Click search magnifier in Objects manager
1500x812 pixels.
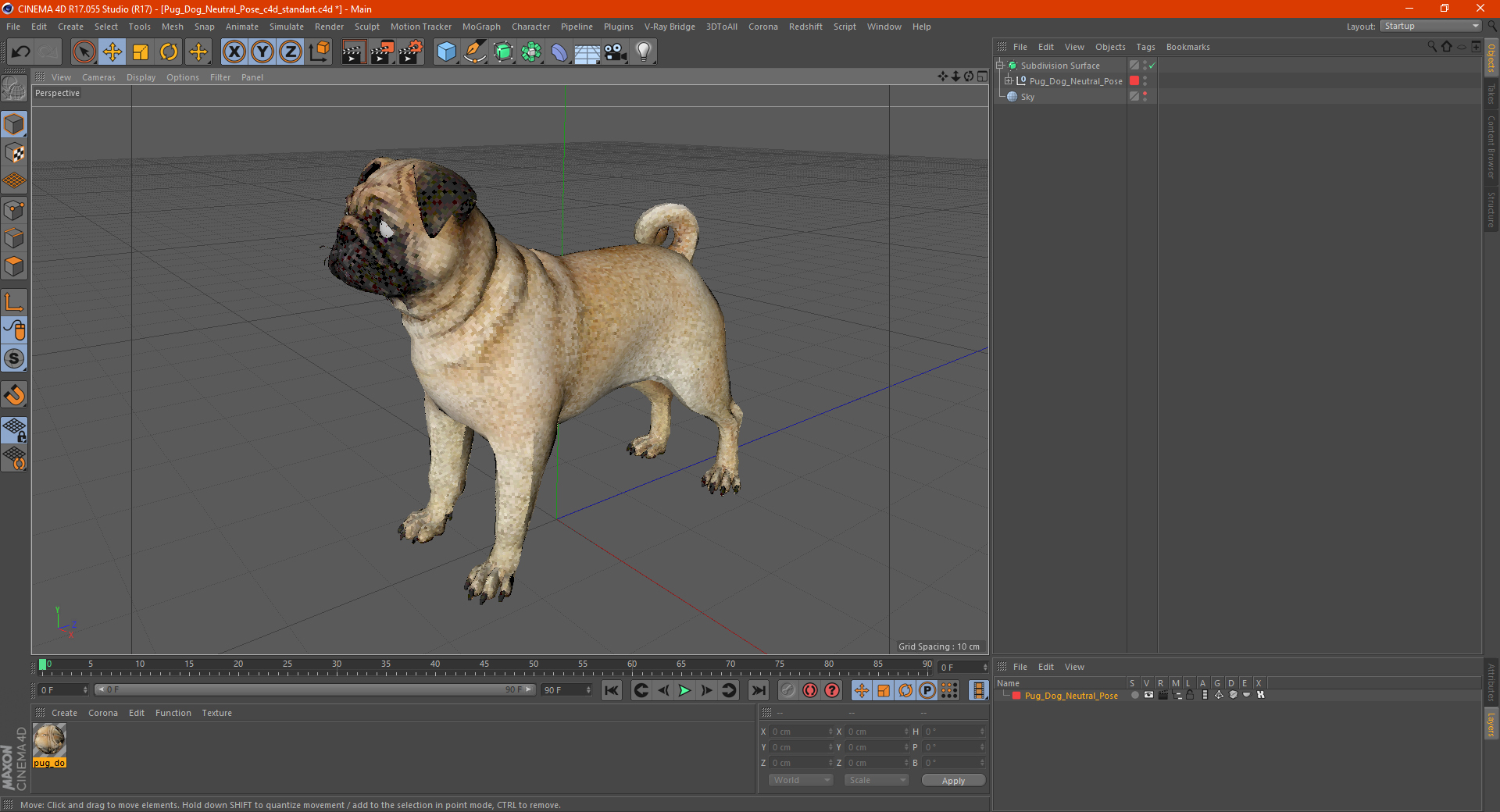coord(1432,47)
